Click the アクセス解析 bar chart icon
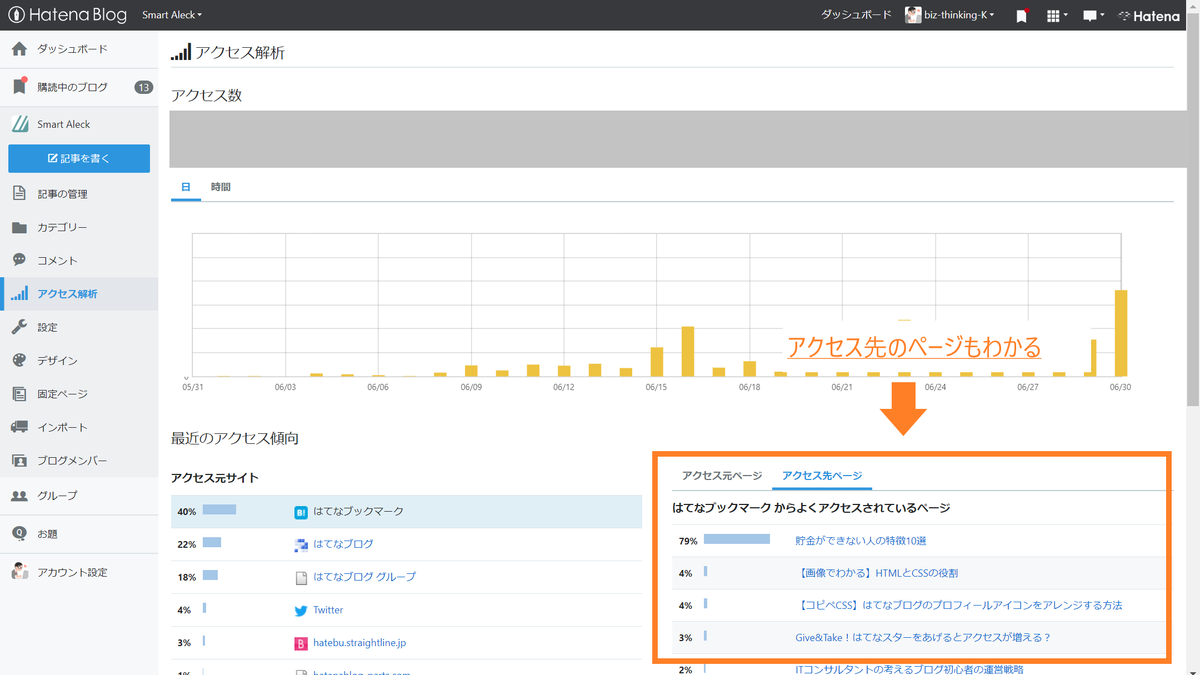Screen dimensions: 1200x675 pyautogui.click(x=19, y=293)
